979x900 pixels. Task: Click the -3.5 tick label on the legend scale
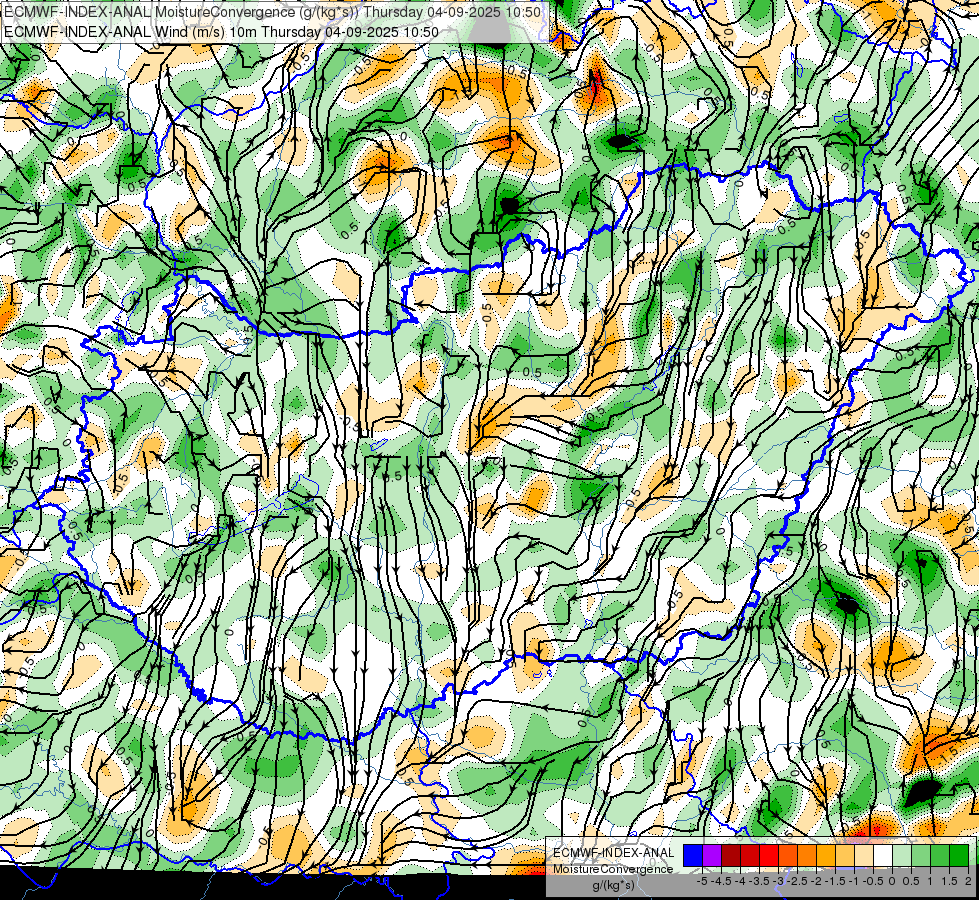(761, 881)
